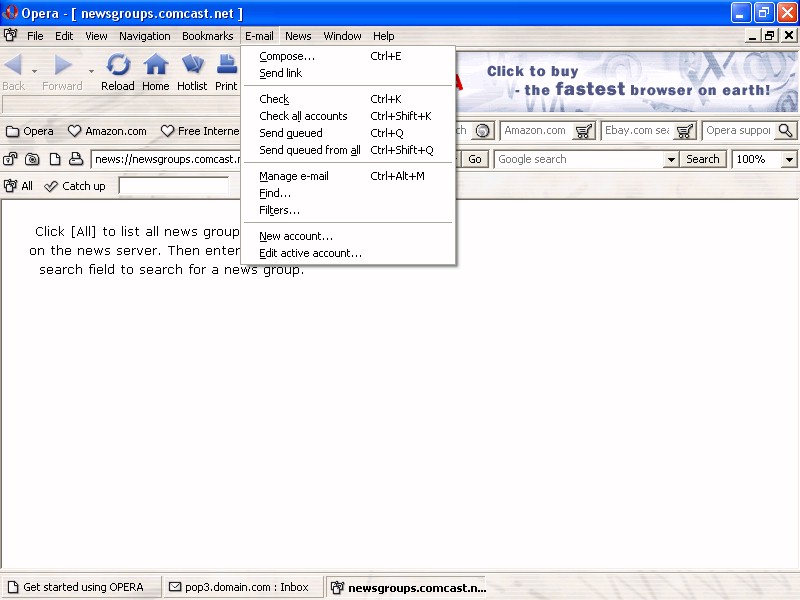Click printer icon left of address field
Image resolution: width=800 pixels, height=600 pixels.
[75, 159]
